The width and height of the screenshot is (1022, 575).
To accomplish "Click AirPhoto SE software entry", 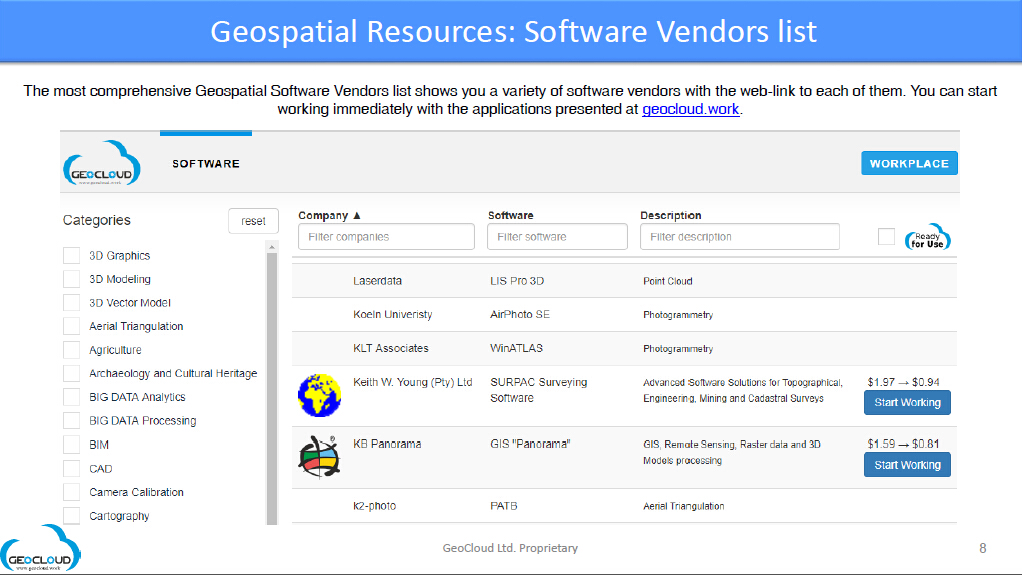I will point(519,314).
